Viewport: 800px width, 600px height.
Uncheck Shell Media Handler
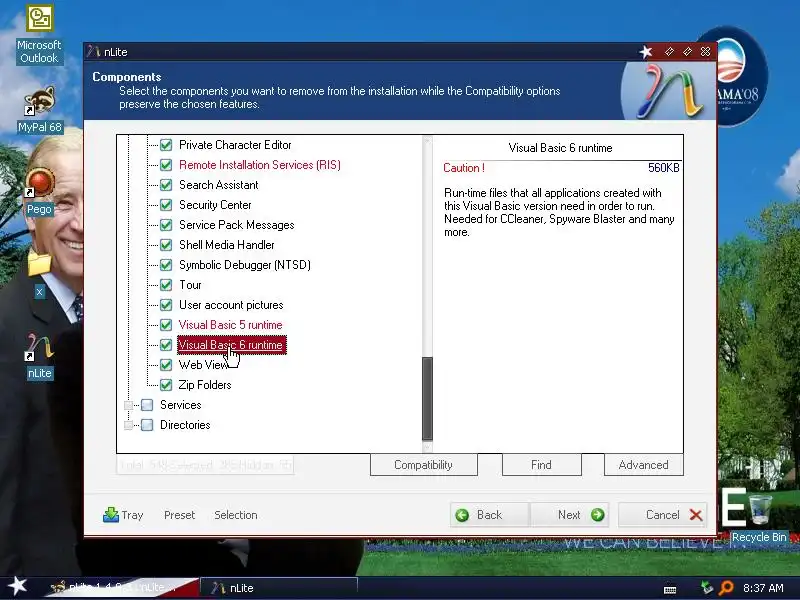point(166,245)
